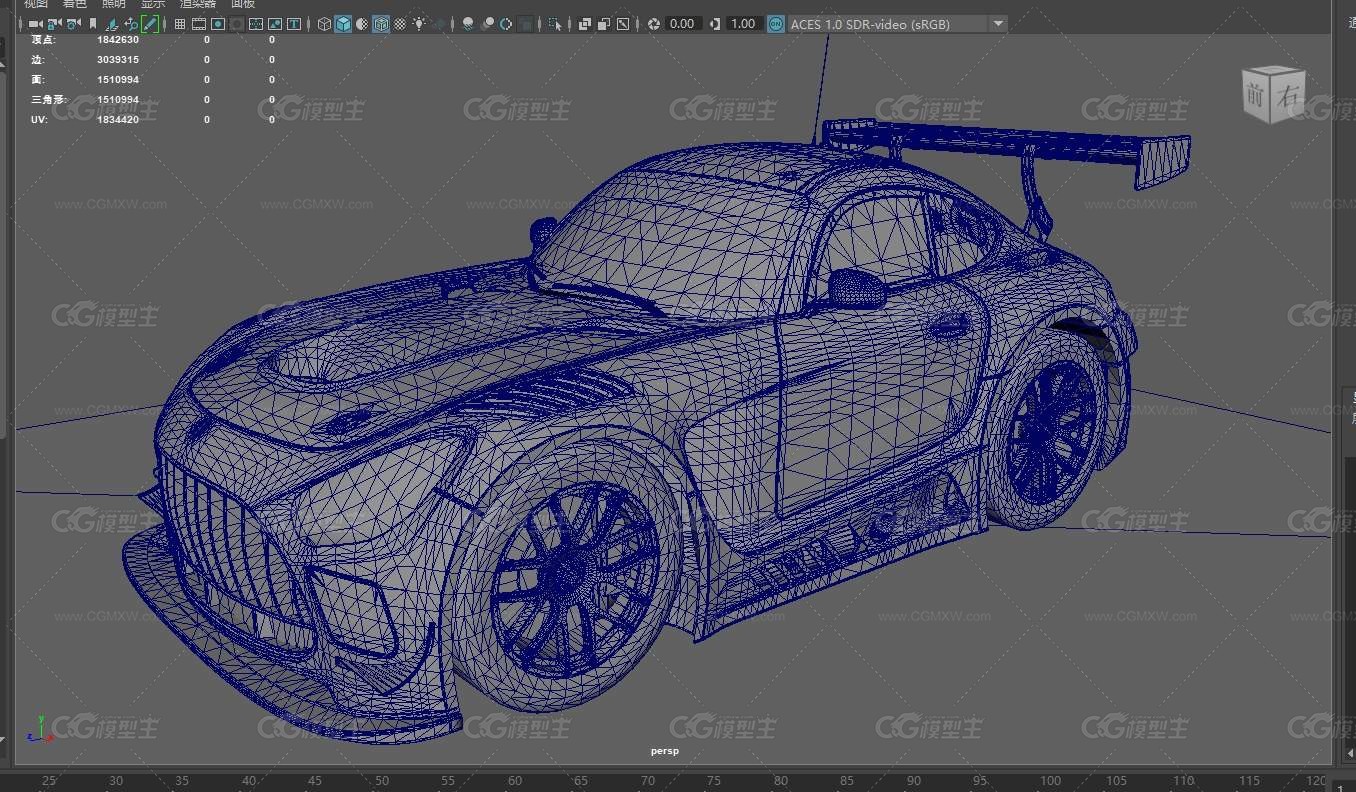The width and height of the screenshot is (1356, 792).
Task: Open the 显示 panel menu
Action: coord(153,4)
